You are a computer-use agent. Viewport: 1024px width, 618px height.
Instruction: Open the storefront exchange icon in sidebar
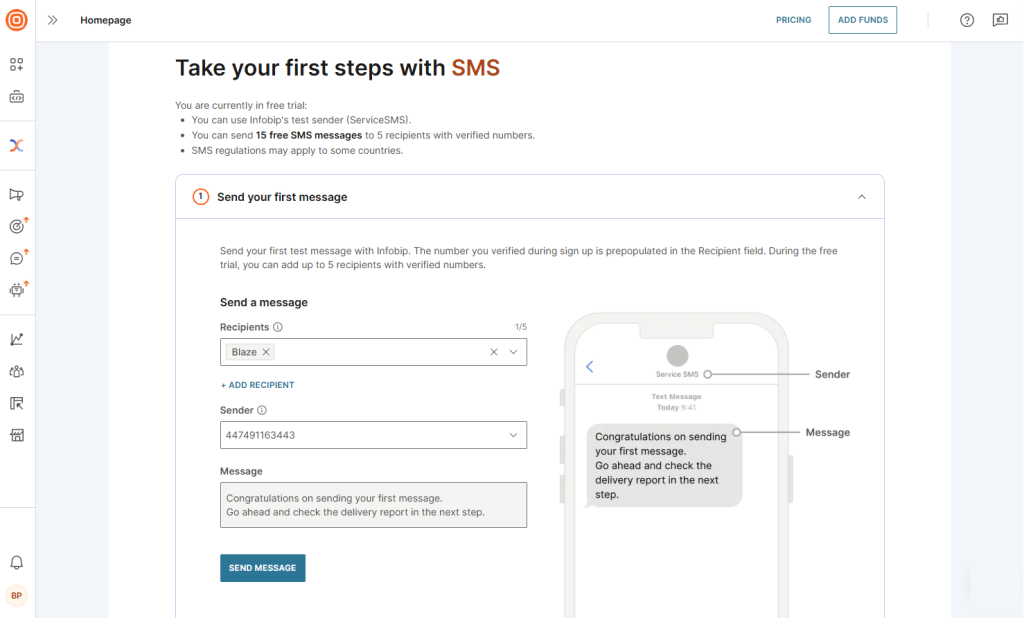click(x=16, y=435)
